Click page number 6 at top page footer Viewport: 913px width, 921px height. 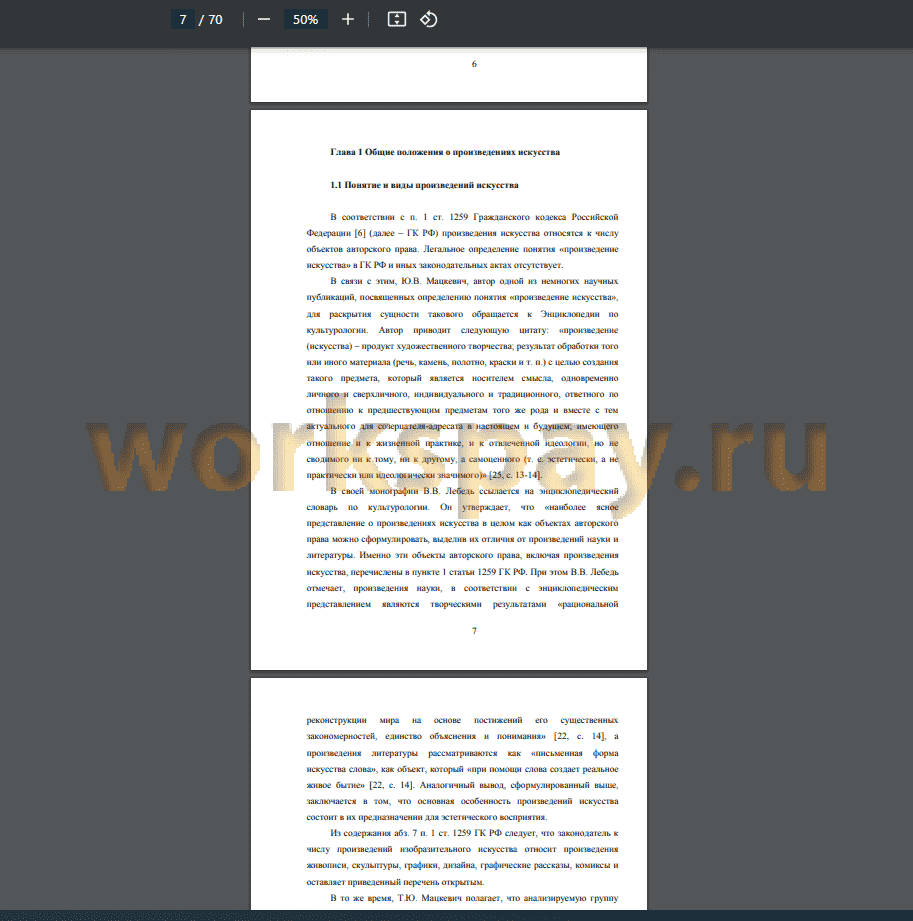pos(474,64)
